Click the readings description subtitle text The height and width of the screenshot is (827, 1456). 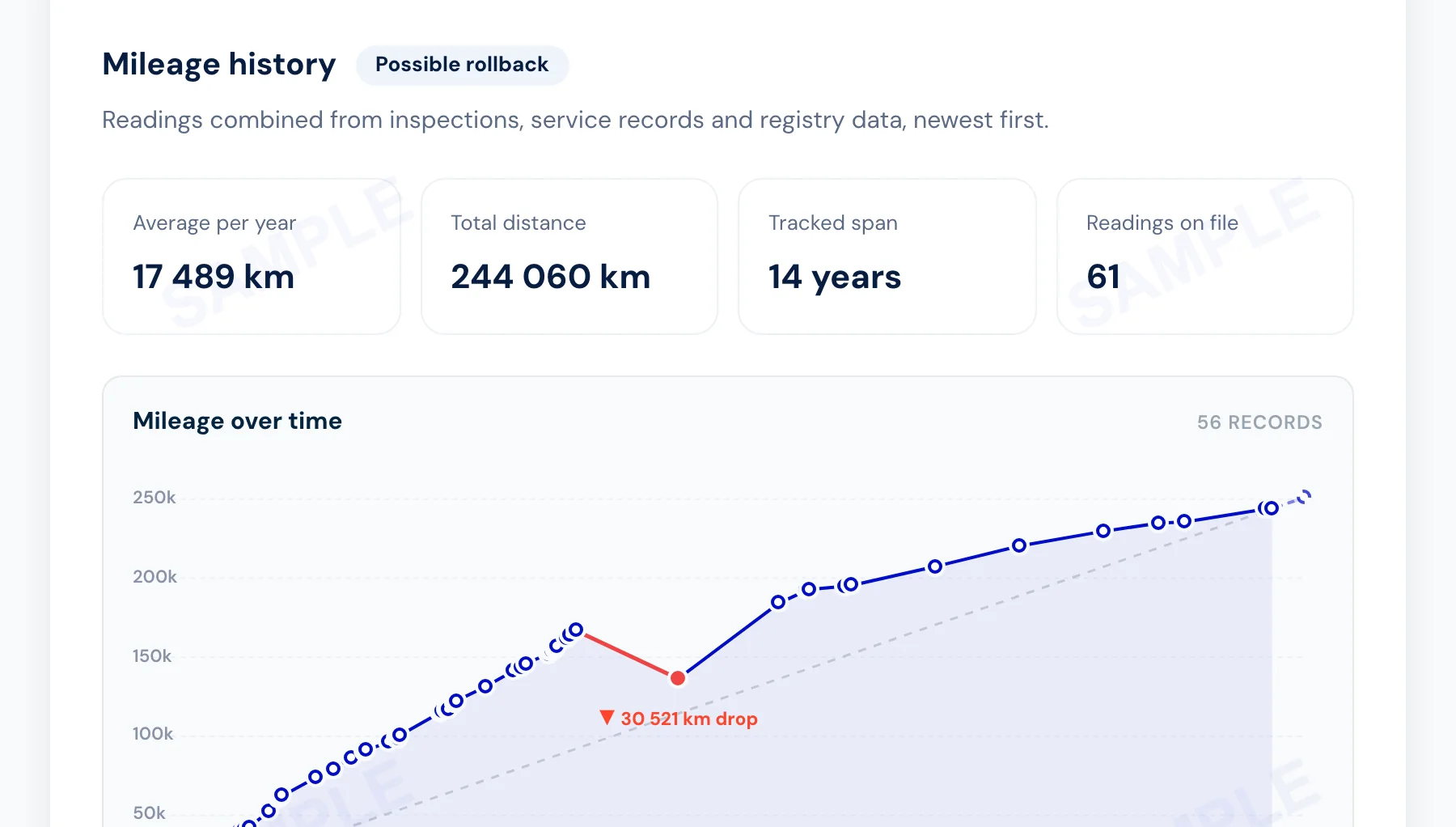point(575,120)
